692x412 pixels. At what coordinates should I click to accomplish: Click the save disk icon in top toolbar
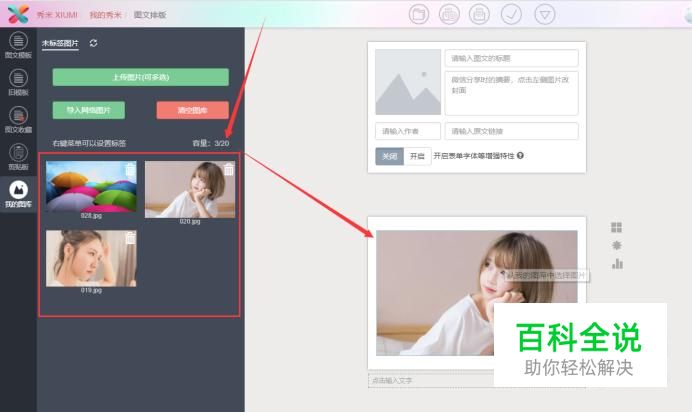[479, 14]
